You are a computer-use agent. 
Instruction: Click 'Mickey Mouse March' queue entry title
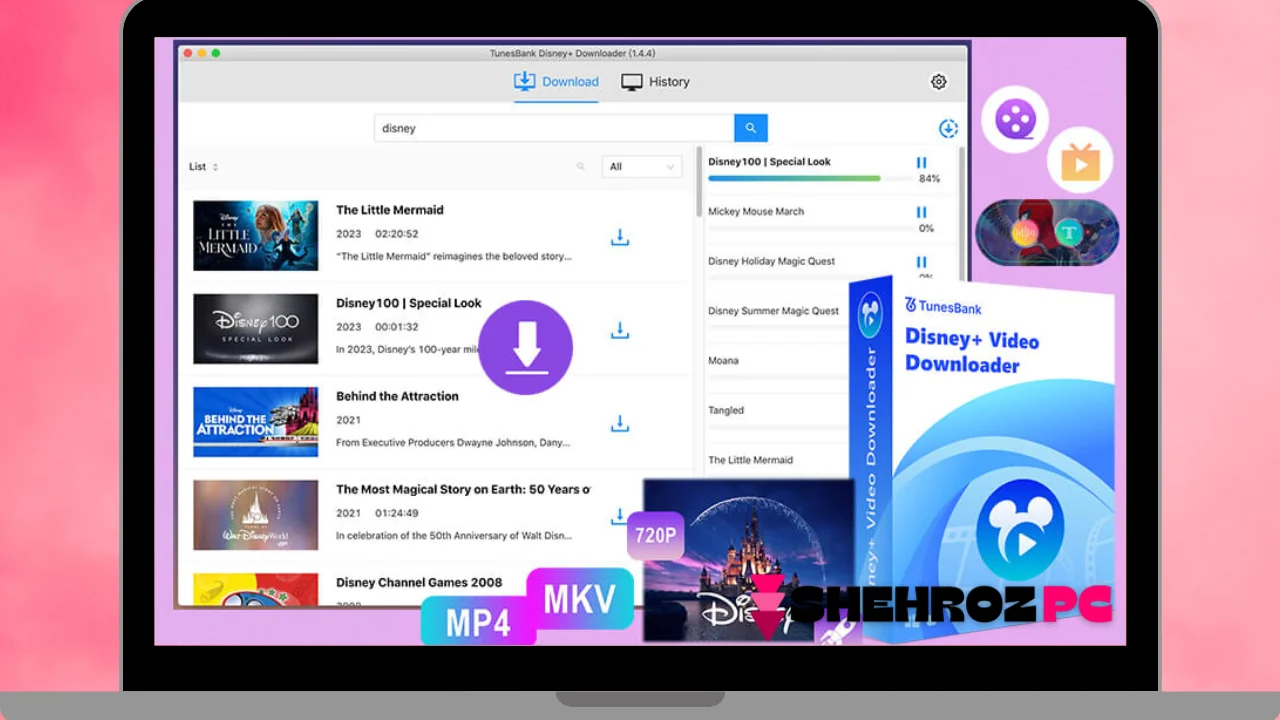pyautogui.click(x=756, y=212)
